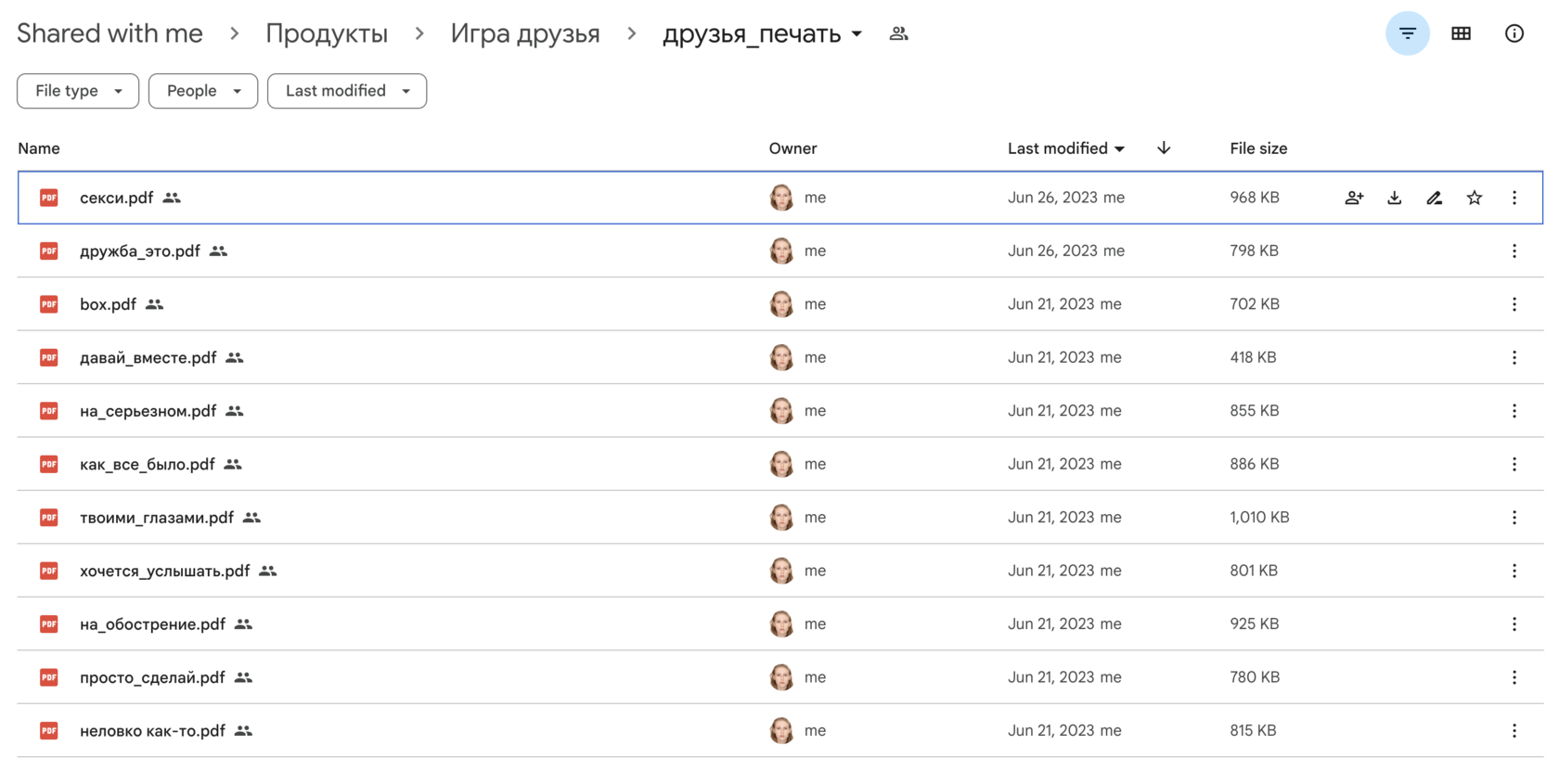The image size is (1559, 784).
Task: Navigate to the Игра друзья folder
Action: (x=525, y=34)
